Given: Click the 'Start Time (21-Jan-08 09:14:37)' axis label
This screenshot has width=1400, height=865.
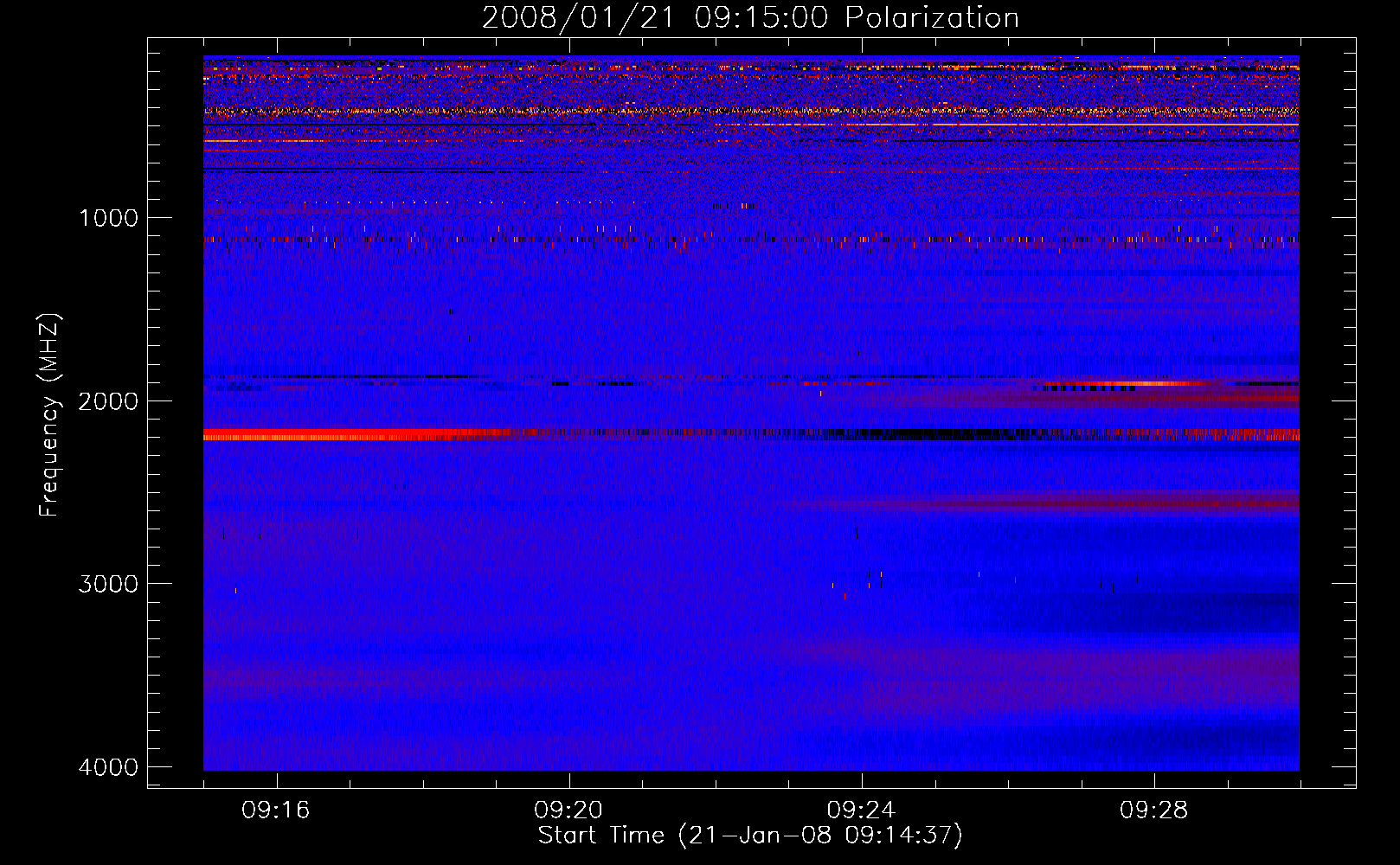Looking at the screenshot, I should point(750,836).
